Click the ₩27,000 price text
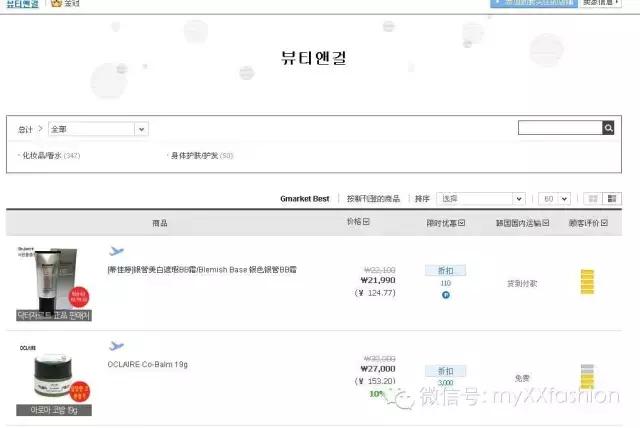This screenshot has height=428, width=640. click(x=378, y=369)
